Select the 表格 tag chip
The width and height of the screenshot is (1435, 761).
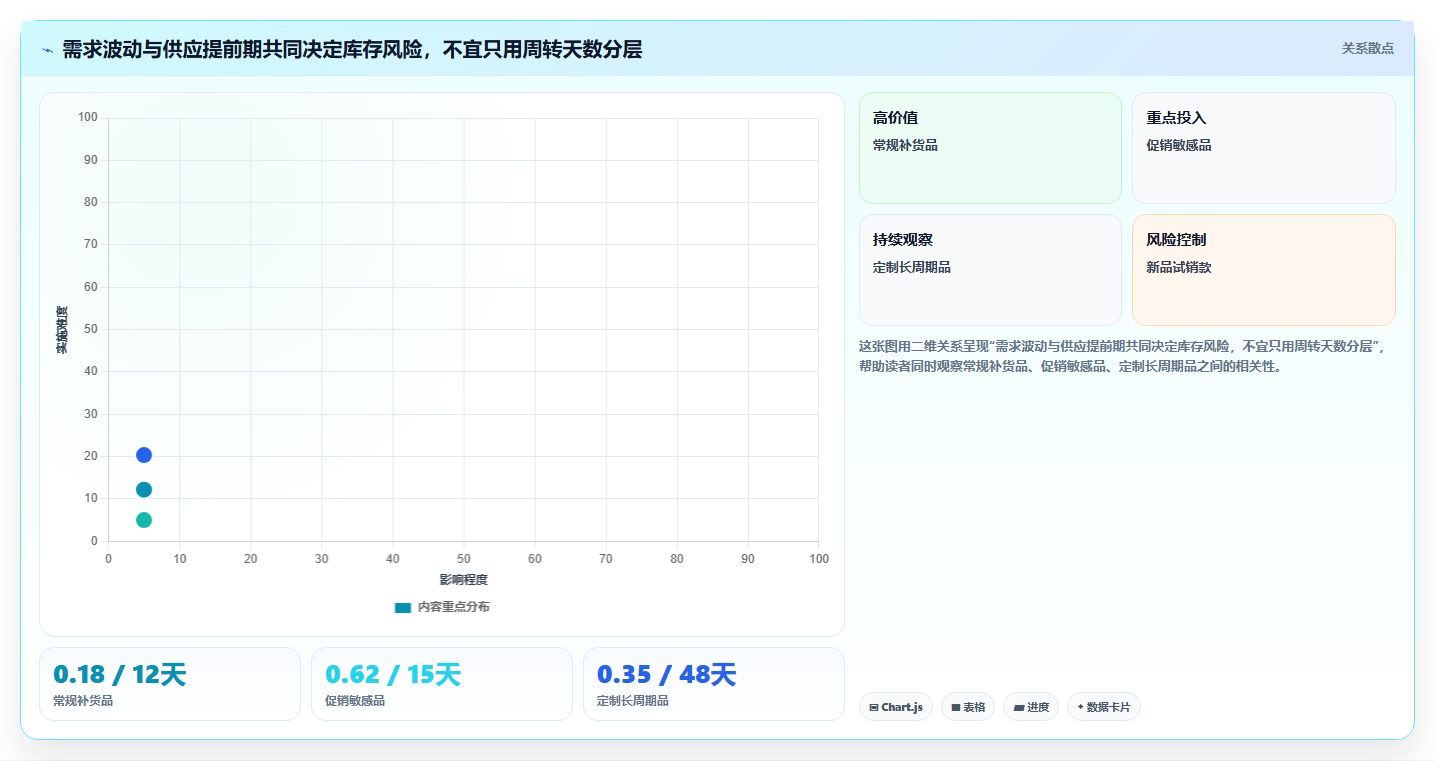pos(968,707)
